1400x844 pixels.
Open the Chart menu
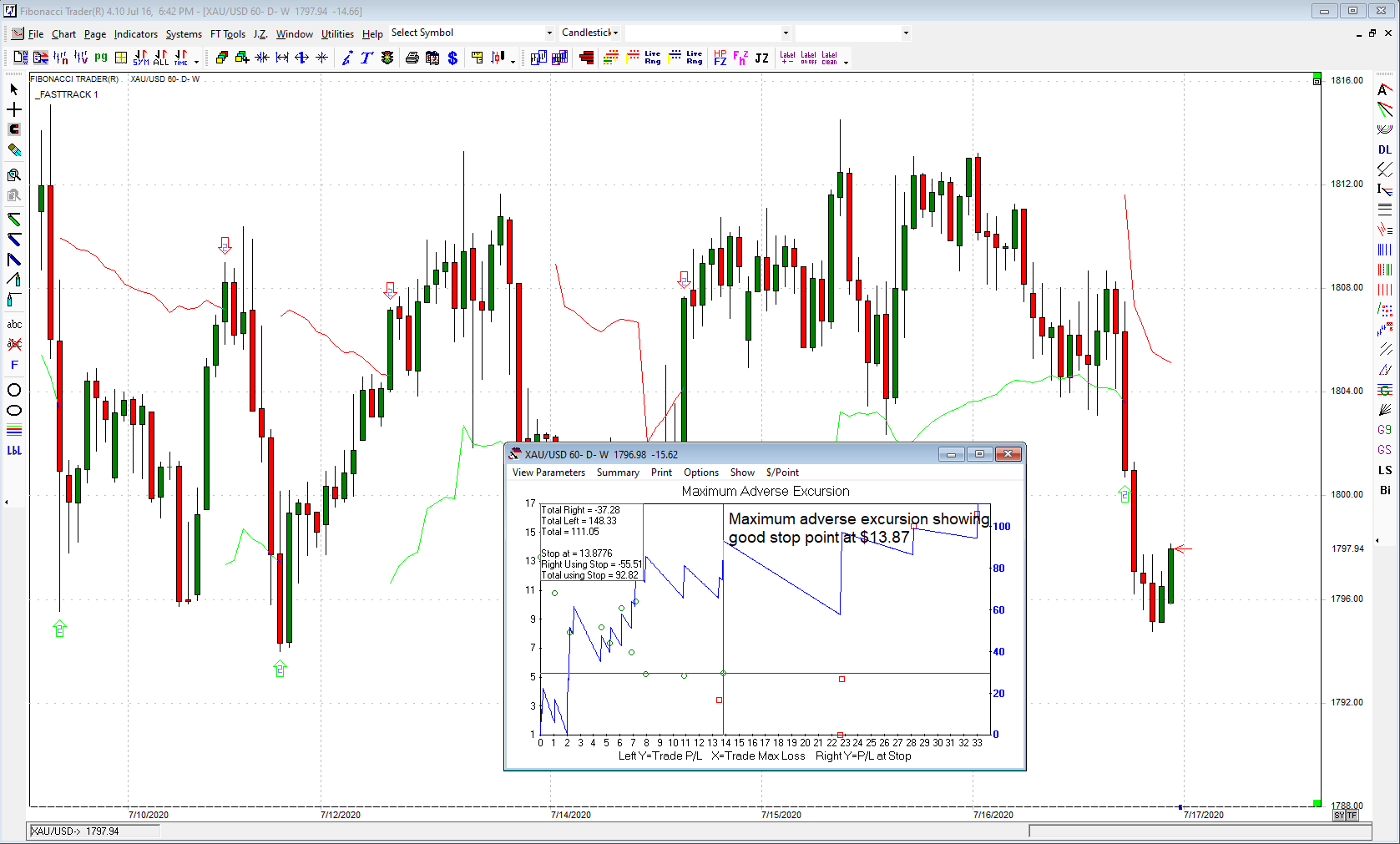tap(63, 34)
